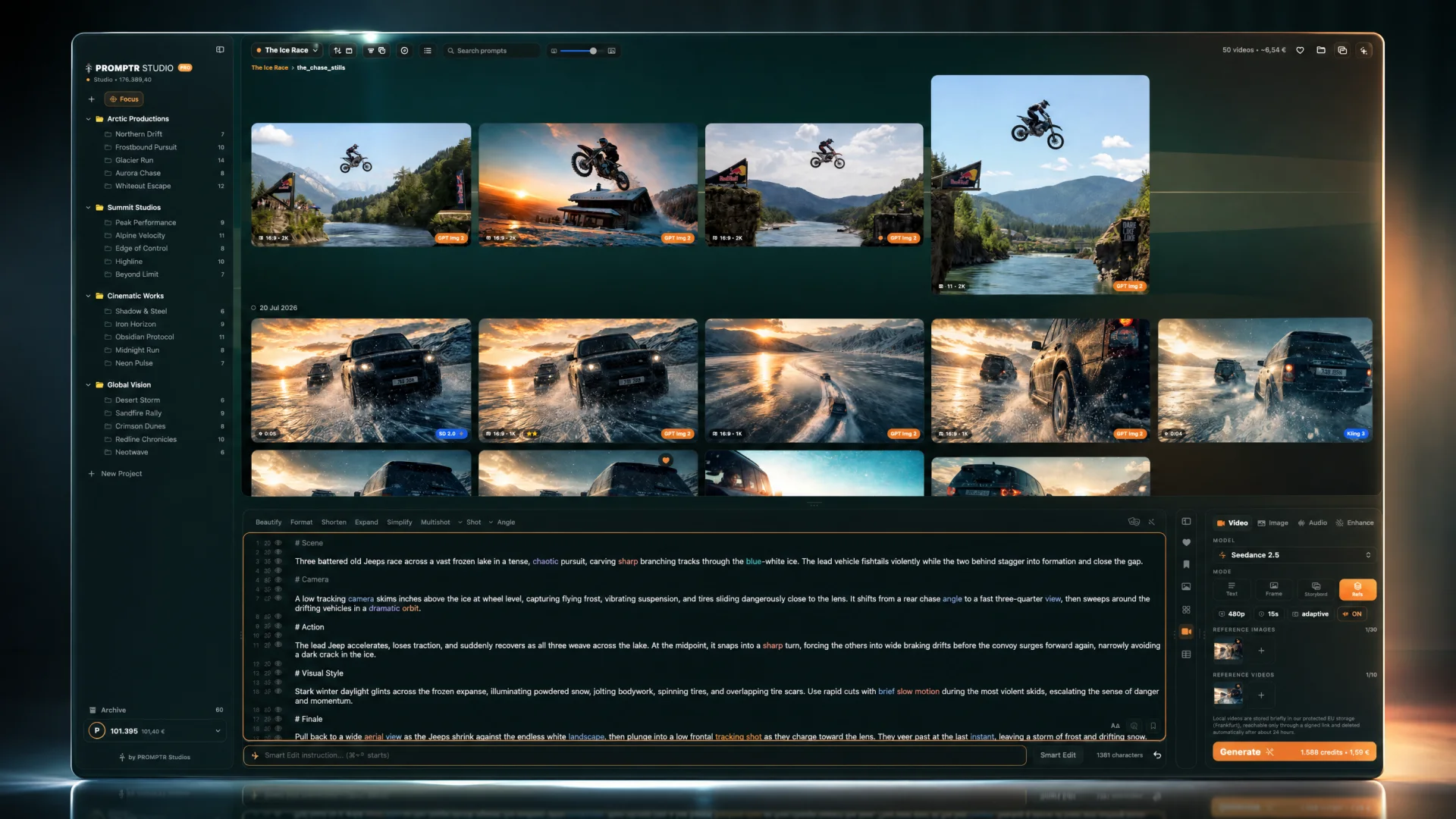Switch to the Enhance tab
This screenshot has height=819, width=1456.
(1354, 523)
